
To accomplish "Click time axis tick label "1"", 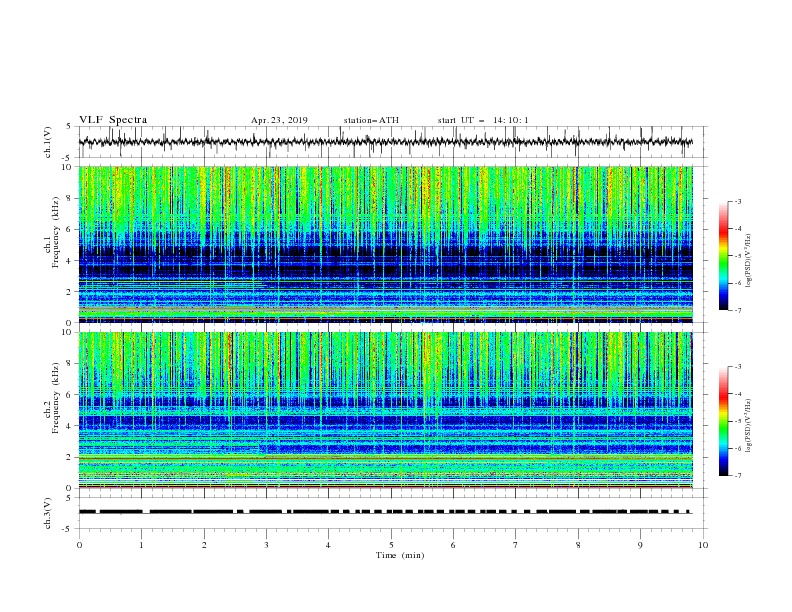I will (x=141, y=545).
